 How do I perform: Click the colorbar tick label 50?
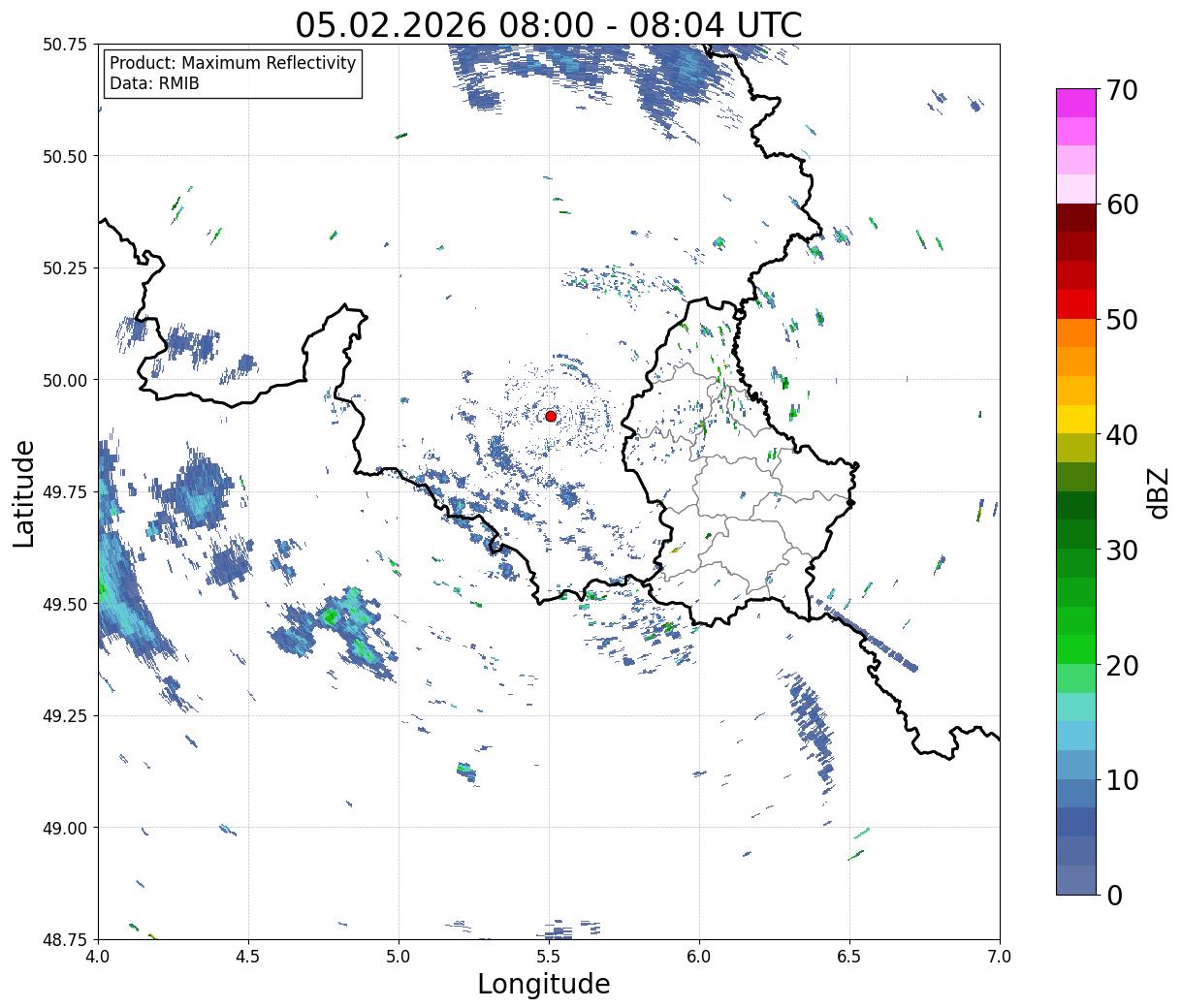point(1122,320)
